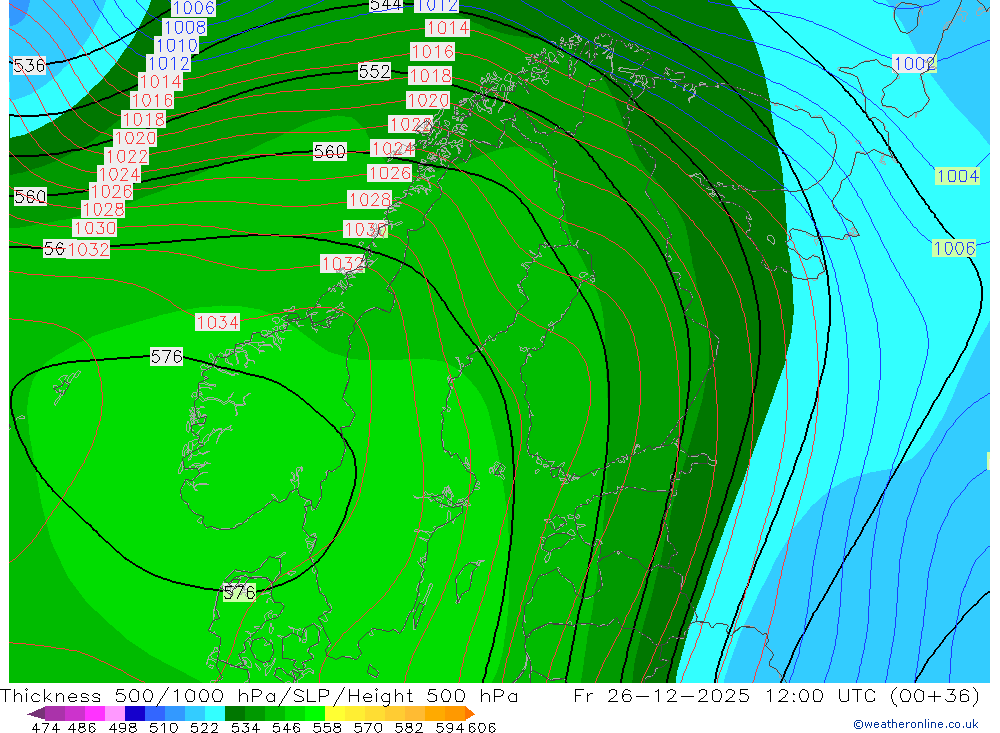
Task: Click the darkest green legend swatch above 534
Action: (x=235, y=713)
